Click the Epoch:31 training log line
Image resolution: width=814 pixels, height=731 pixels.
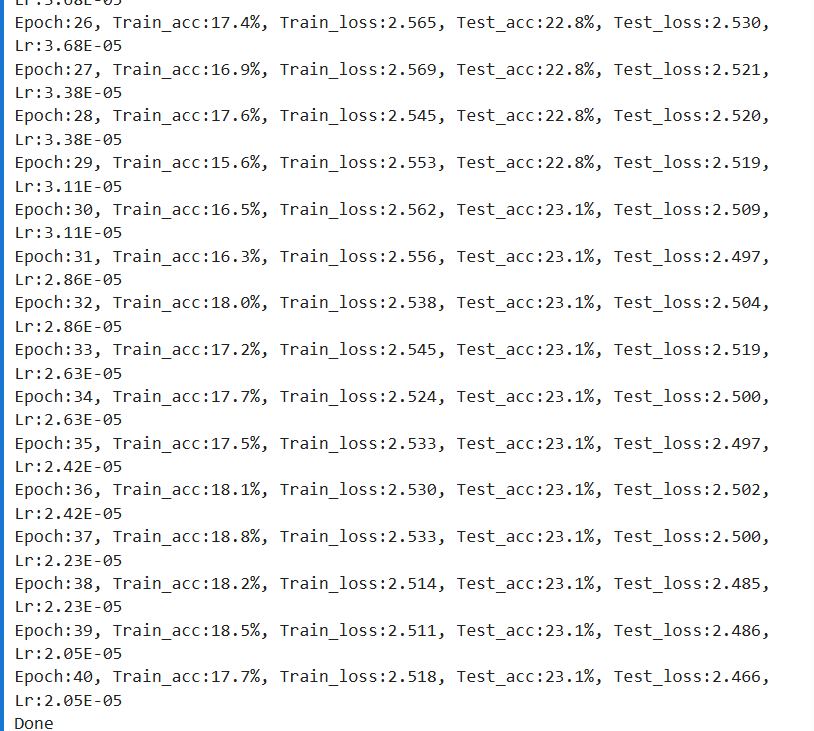392,256
